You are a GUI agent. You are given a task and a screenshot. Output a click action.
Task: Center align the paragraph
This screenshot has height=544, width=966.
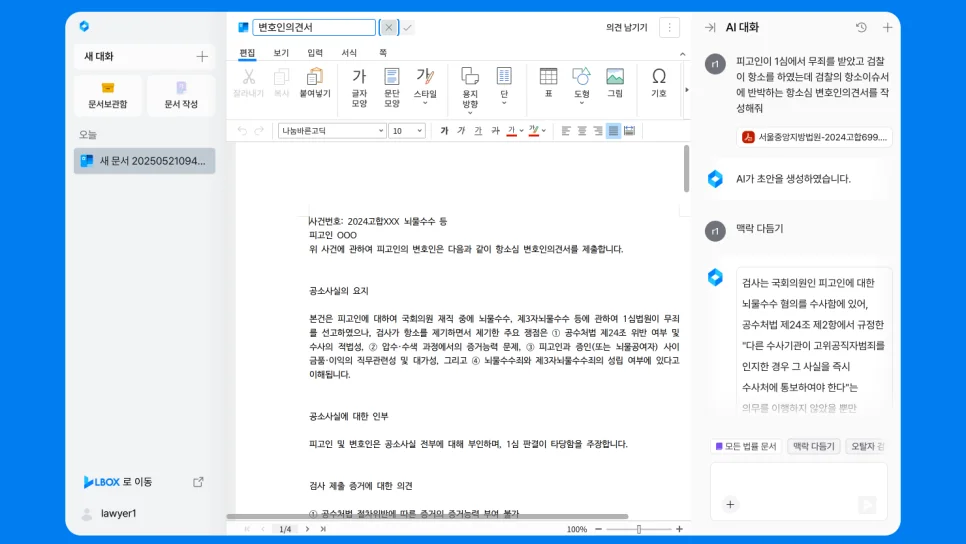point(582,131)
